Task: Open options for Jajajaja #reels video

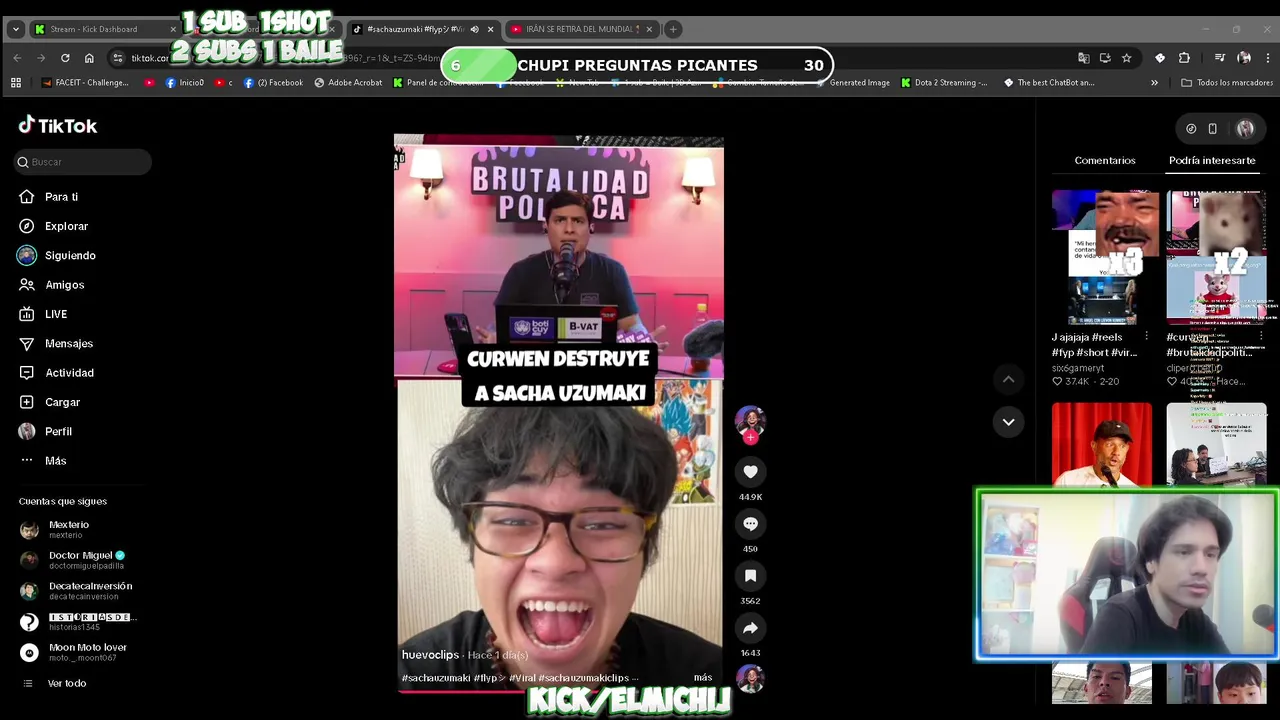Action: [1146, 337]
